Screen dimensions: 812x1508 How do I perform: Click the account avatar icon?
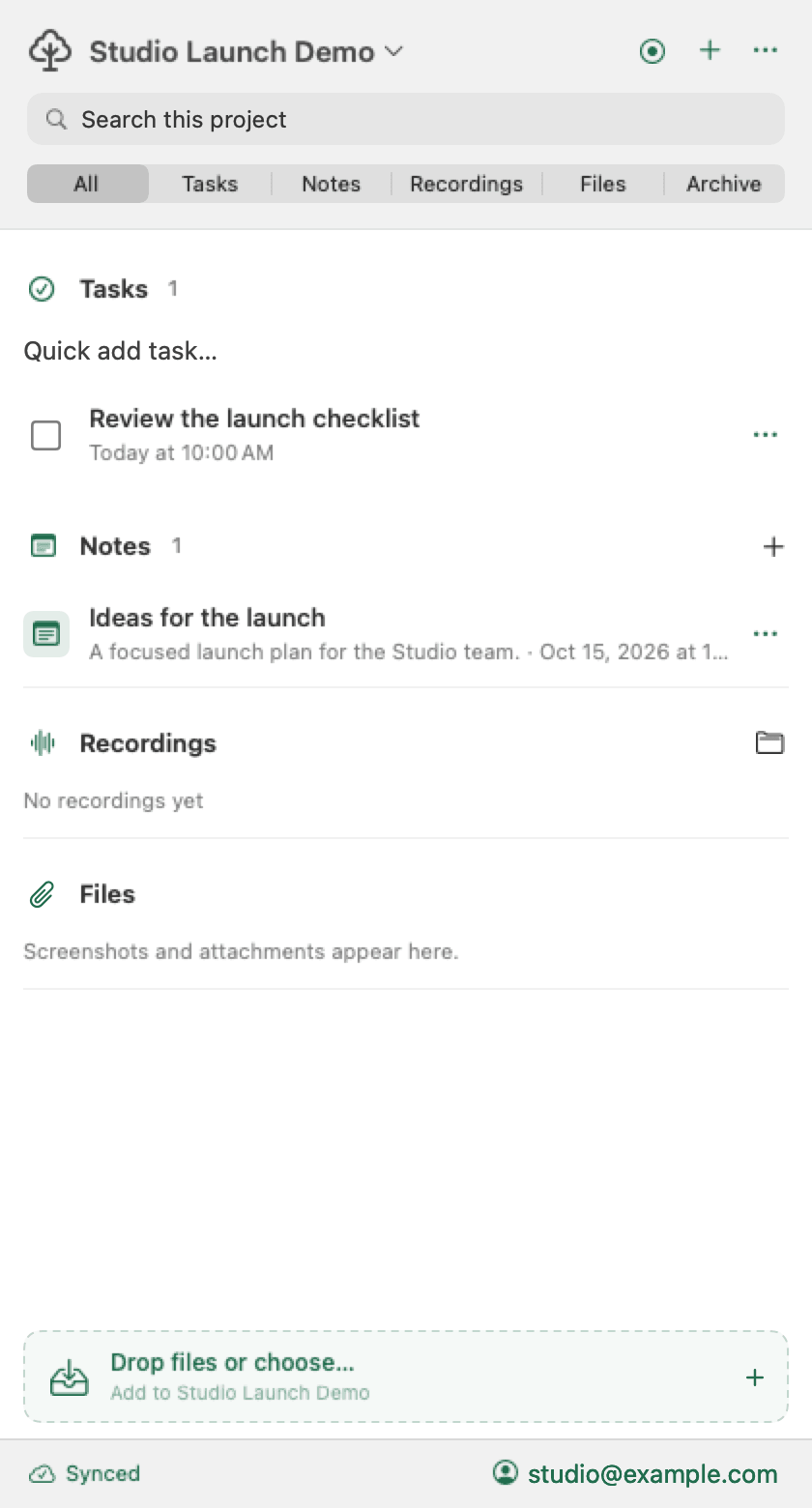[x=505, y=1473]
